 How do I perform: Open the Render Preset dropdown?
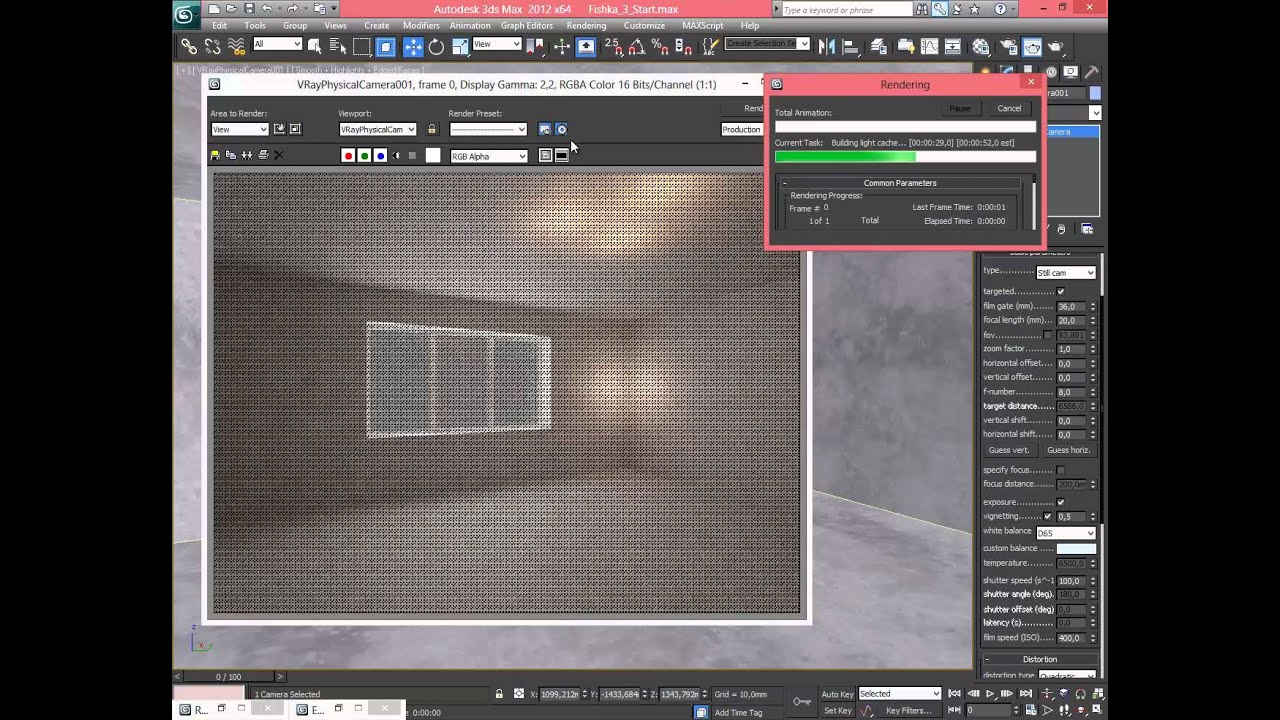(488, 129)
